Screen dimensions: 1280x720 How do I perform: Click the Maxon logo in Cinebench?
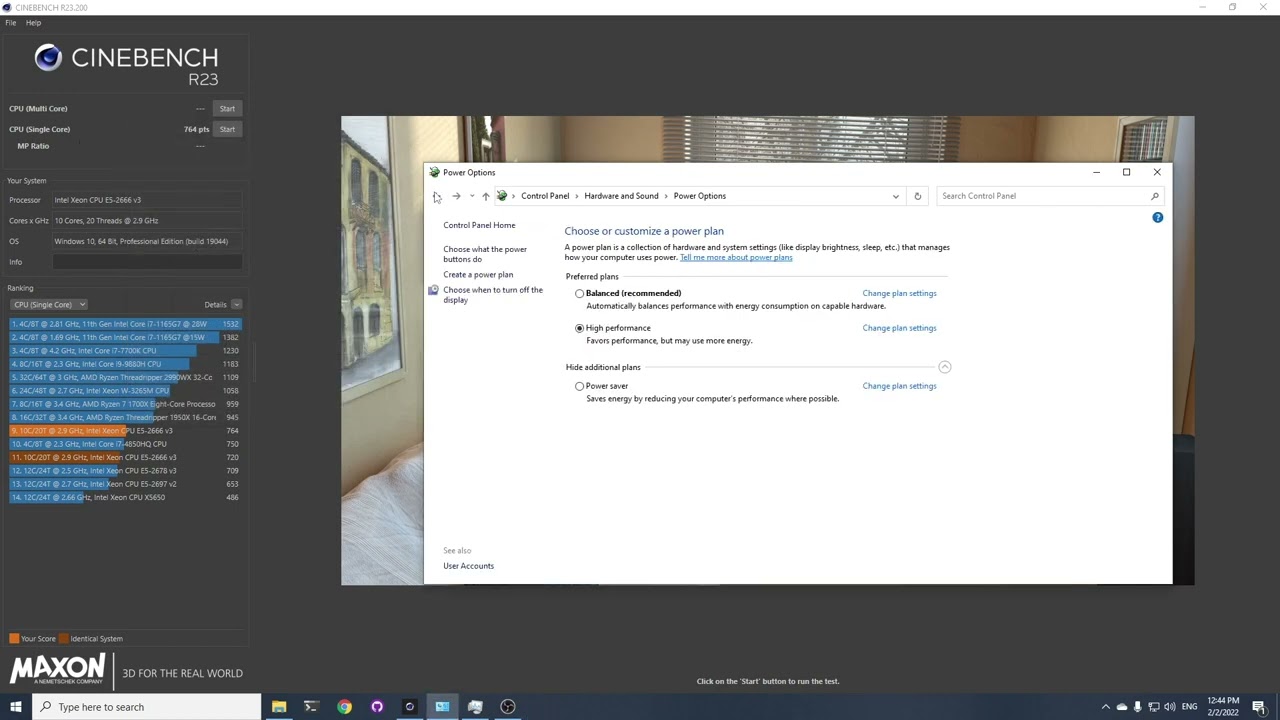(57, 669)
